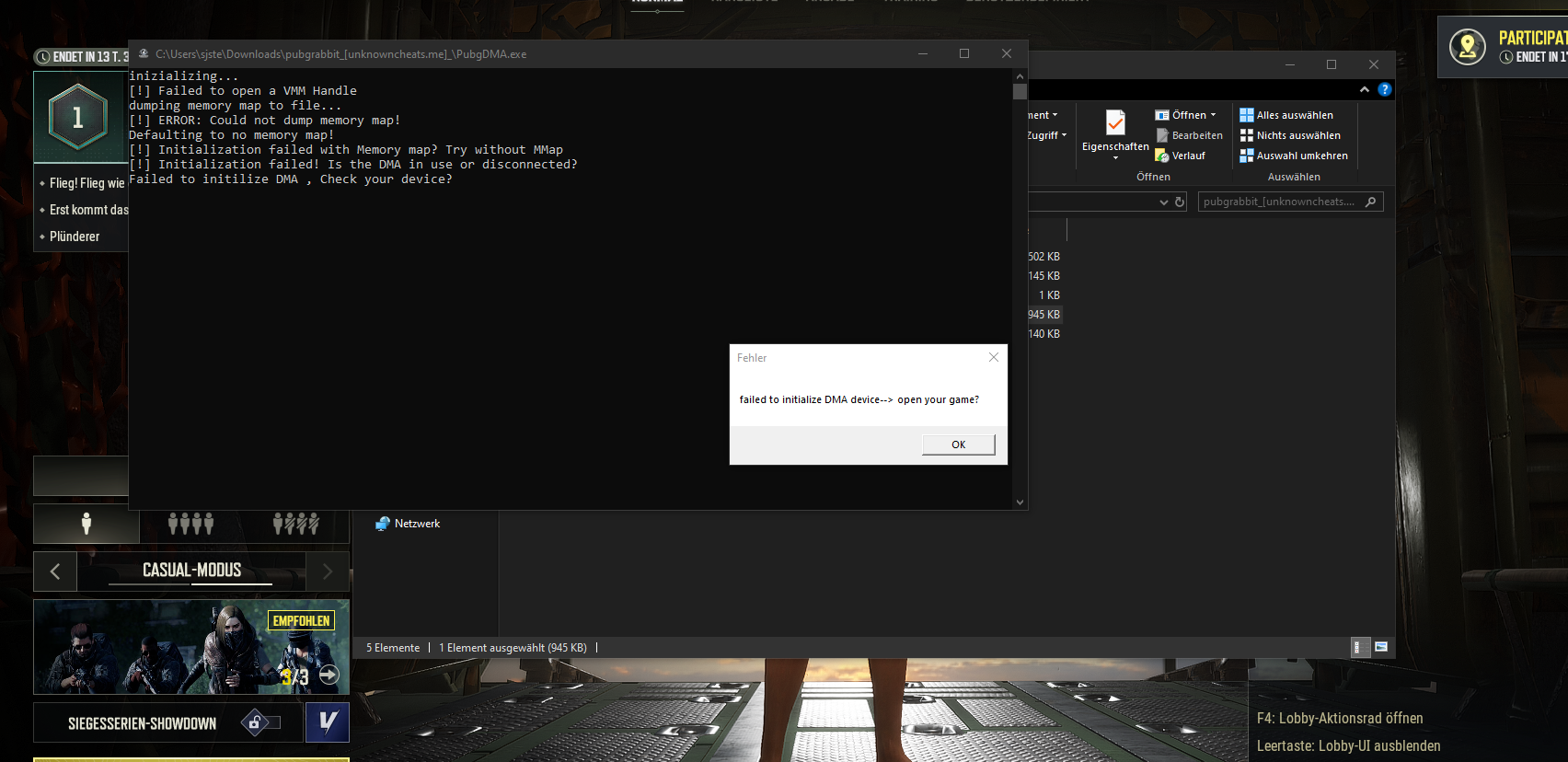Screen dimensions: 1568x762
Task: Click the Plünderer mission entry
Action: coord(75,237)
